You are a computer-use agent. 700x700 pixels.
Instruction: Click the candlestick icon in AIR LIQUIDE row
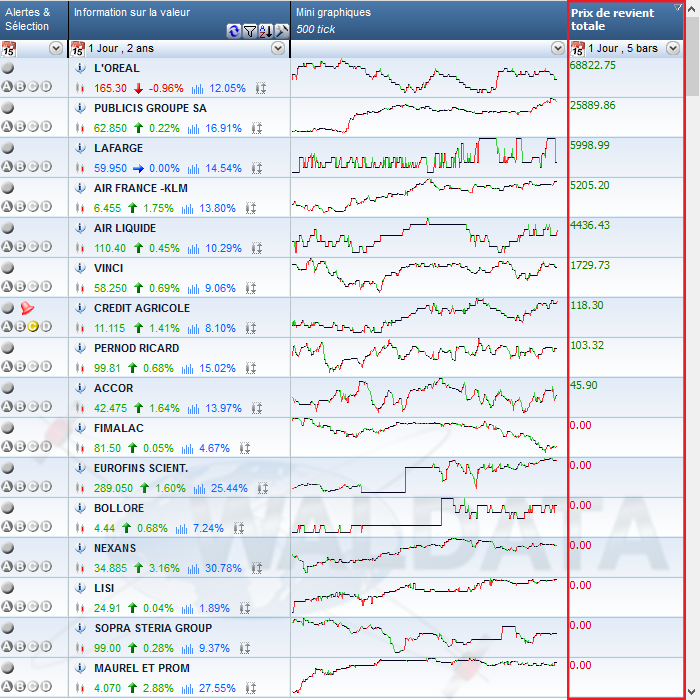tap(80, 248)
